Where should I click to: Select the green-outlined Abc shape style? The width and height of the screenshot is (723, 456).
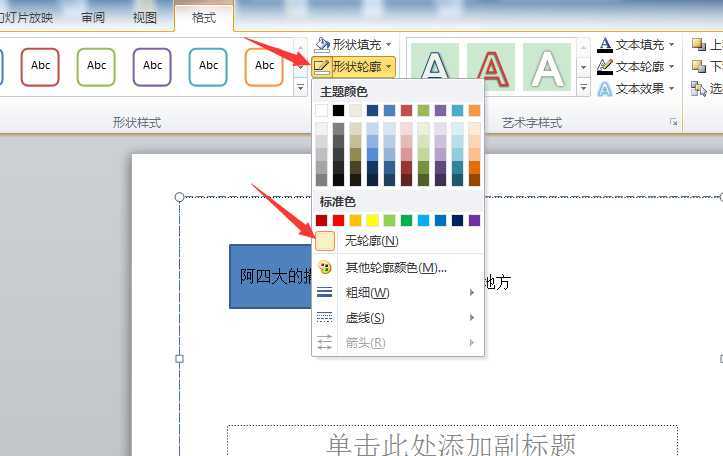[96, 67]
